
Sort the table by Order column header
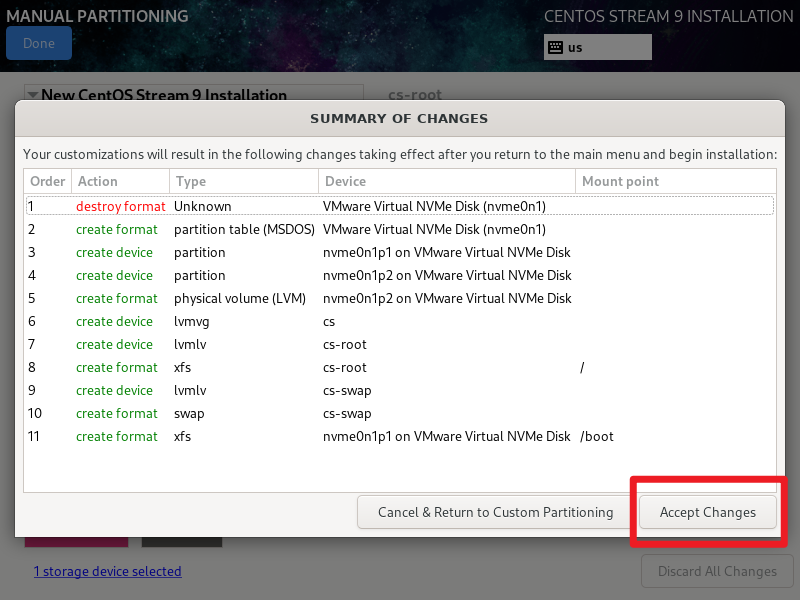pyautogui.click(x=47, y=182)
